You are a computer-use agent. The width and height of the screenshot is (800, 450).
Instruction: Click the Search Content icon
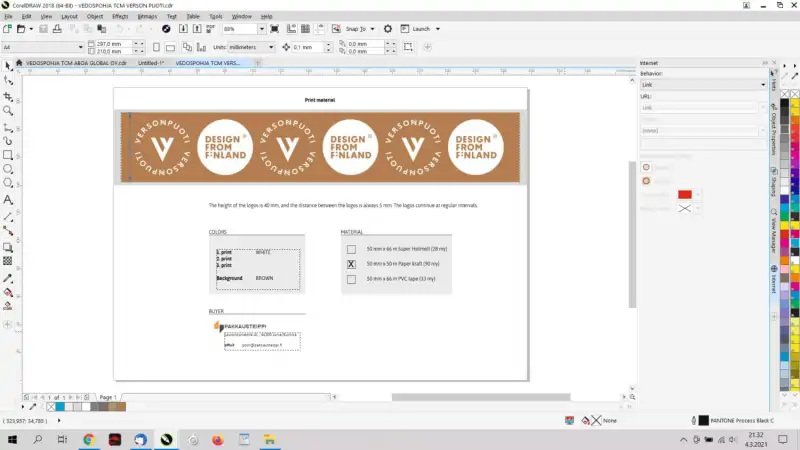tap(166, 29)
